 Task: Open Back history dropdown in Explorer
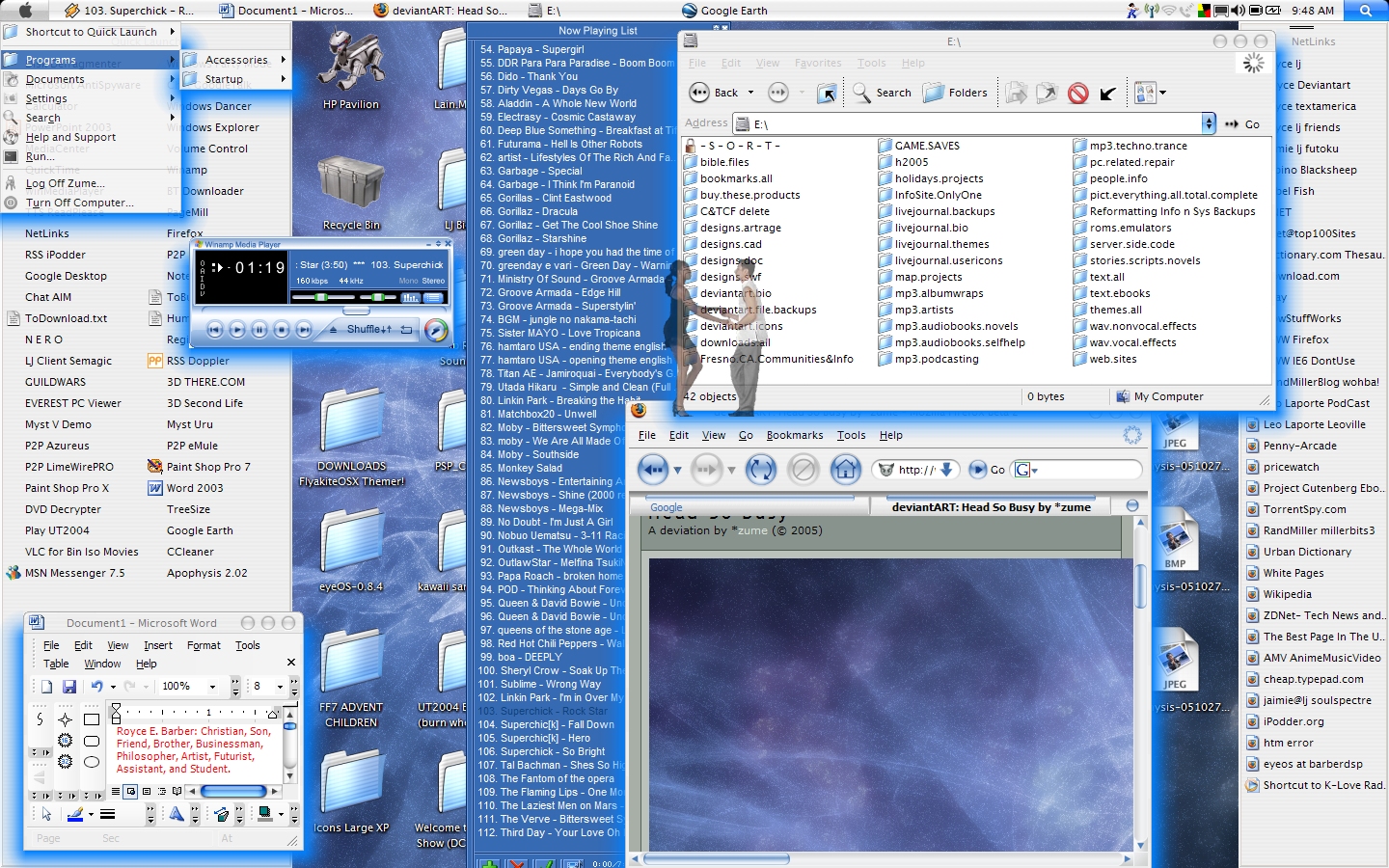tap(750, 93)
